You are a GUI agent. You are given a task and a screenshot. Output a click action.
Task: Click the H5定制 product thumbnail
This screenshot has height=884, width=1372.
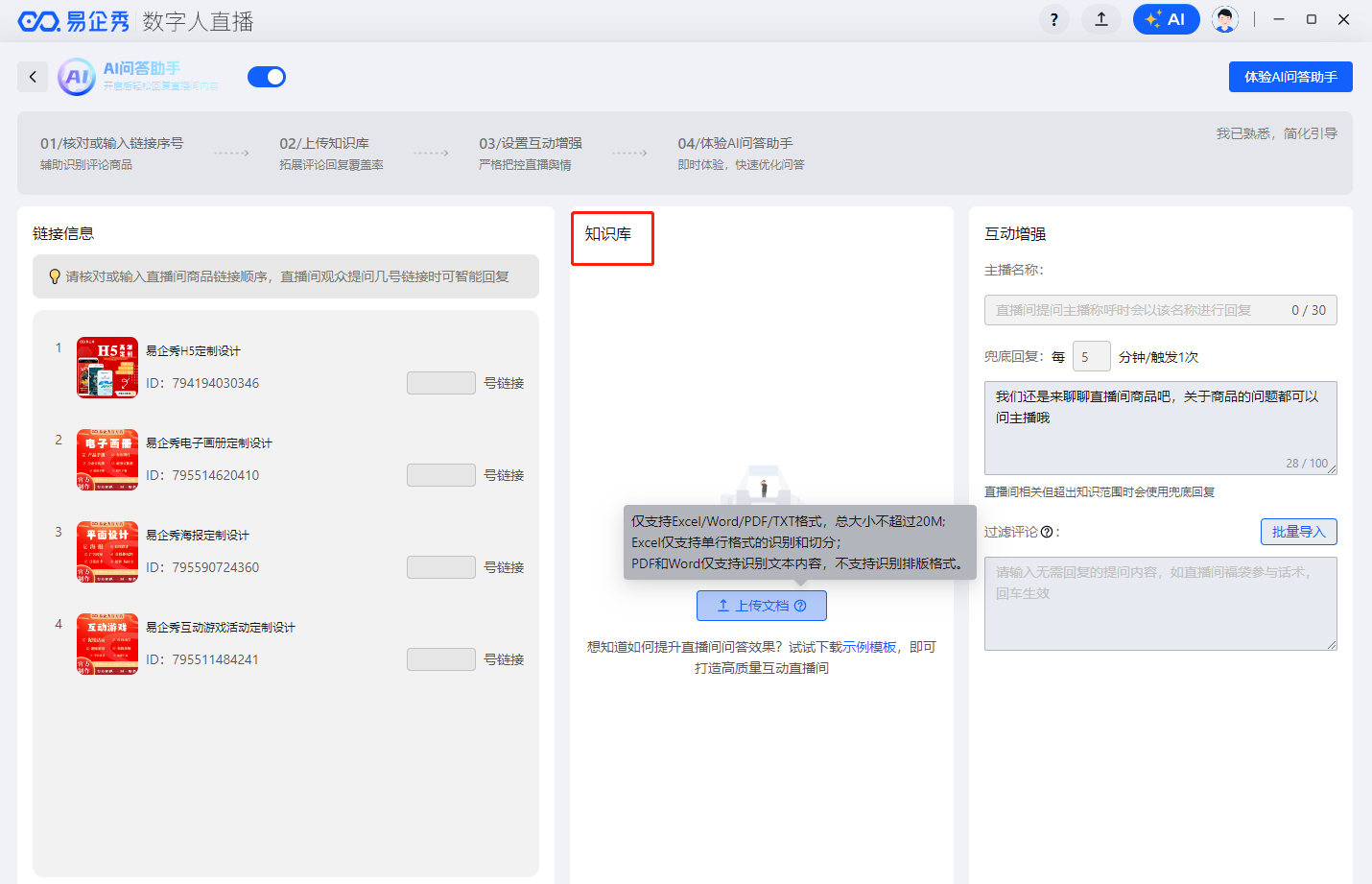pyautogui.click(x=107, y=368)
